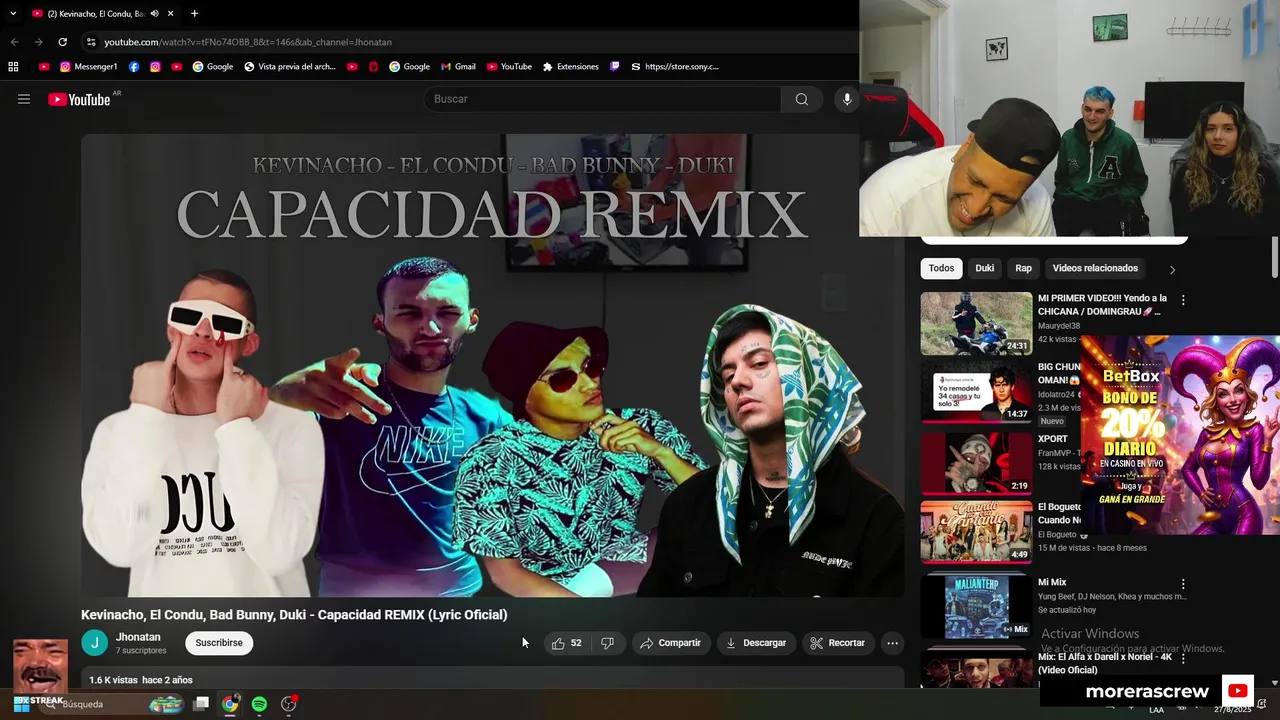The image size is (1280, 720).
Task: Dislike the video with thumbs down
Action: click(607, 643)
